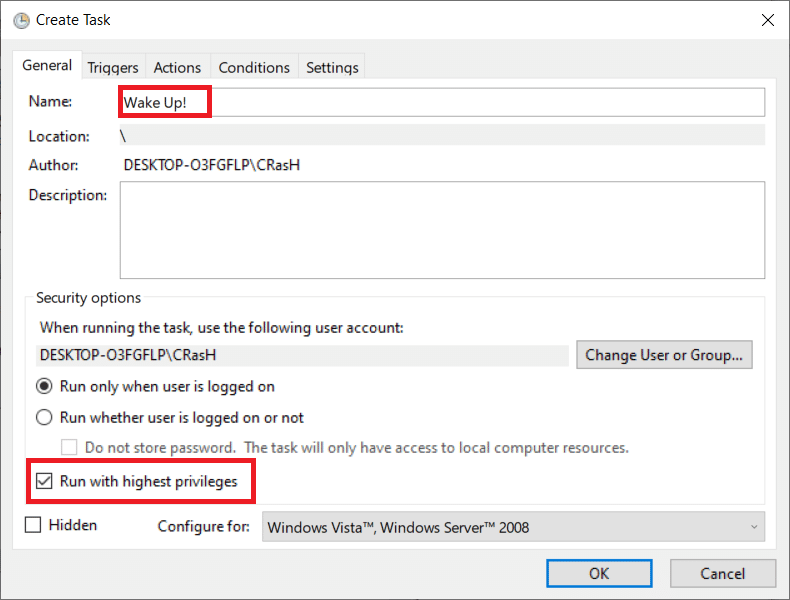The height and width of the screenshot is (600, 790).
Task: Confirm the task with OK
Action: (599, 573)
